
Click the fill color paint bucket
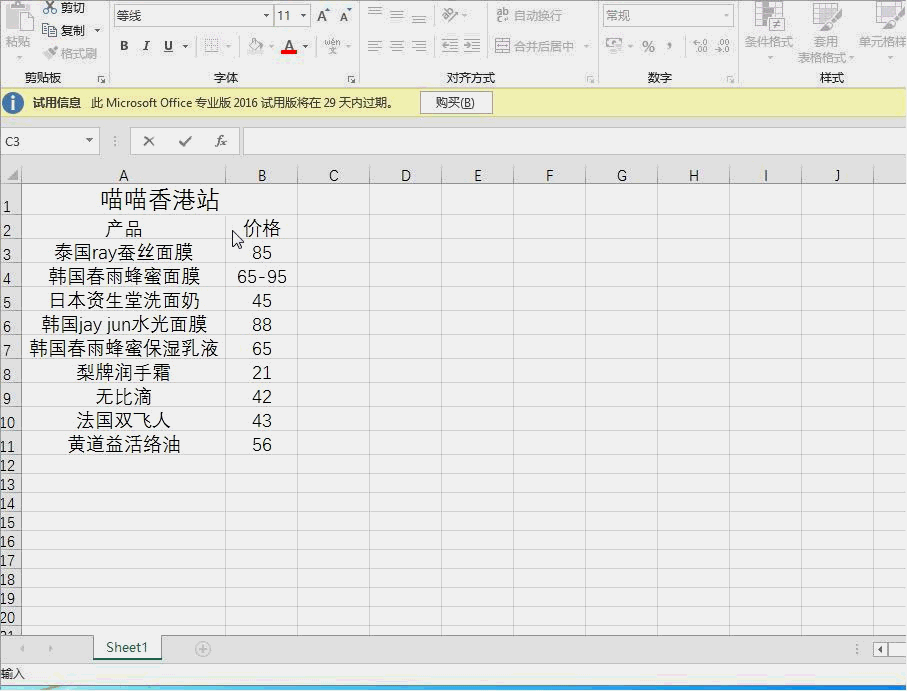tap(255, 46)
